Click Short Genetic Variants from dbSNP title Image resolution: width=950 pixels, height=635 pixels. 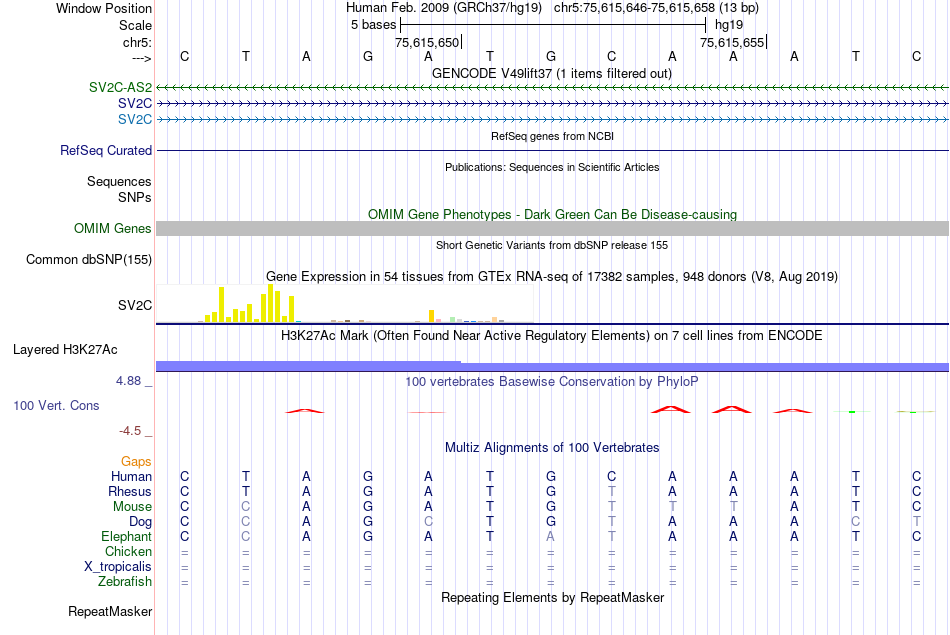552,245
